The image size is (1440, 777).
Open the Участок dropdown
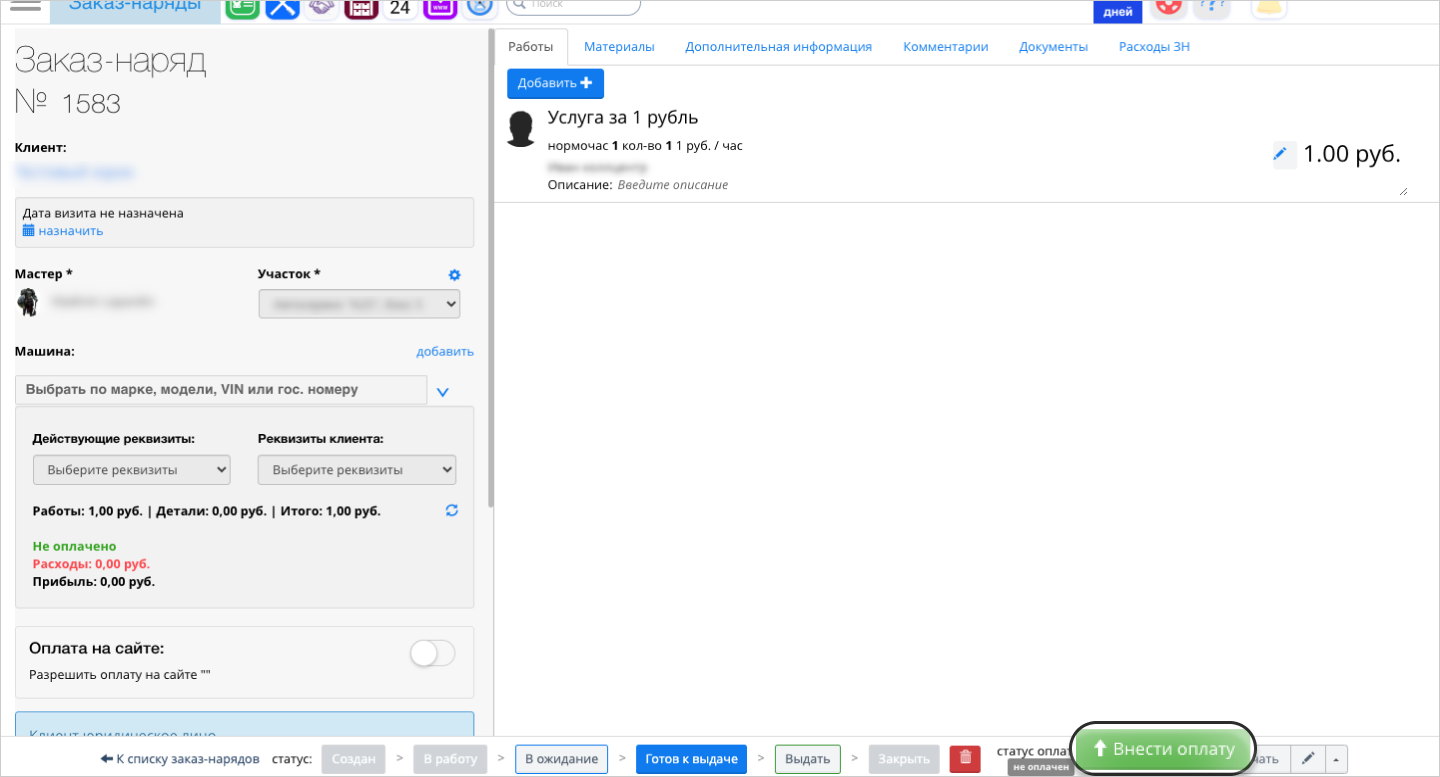coord(359,304)
